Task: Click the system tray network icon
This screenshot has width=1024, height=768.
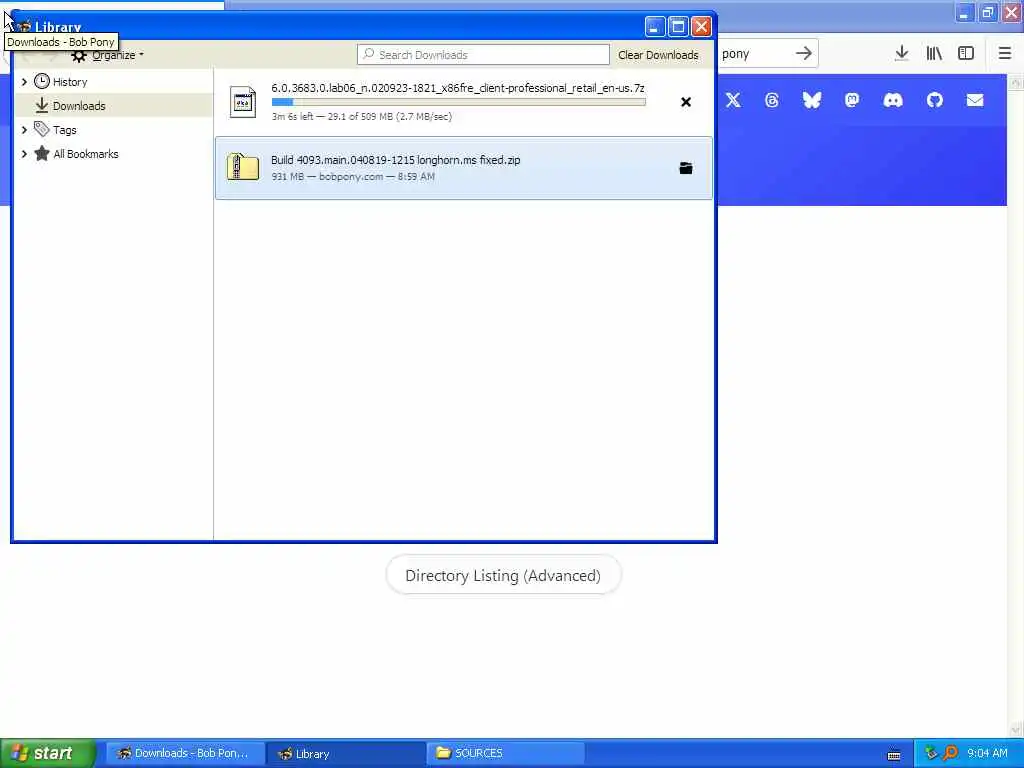Action: tap(931, 753)
